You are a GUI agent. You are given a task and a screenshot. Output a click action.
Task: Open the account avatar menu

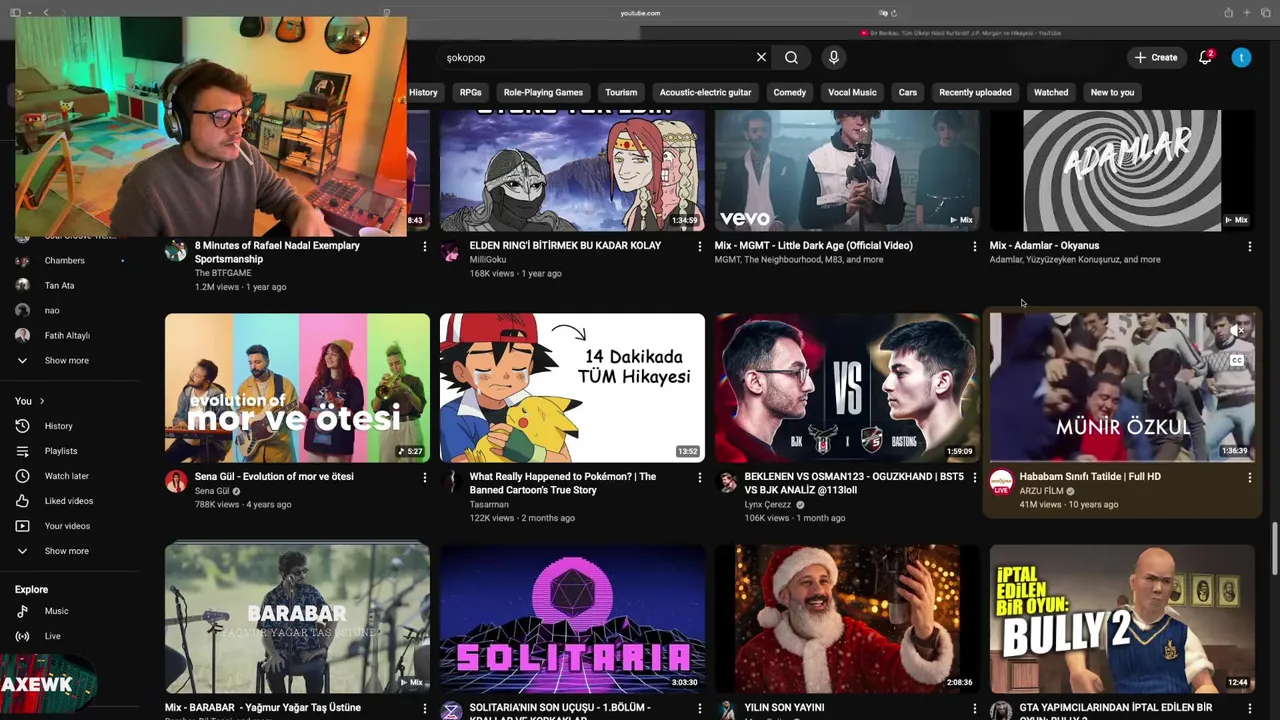[x=1241, y=57]
